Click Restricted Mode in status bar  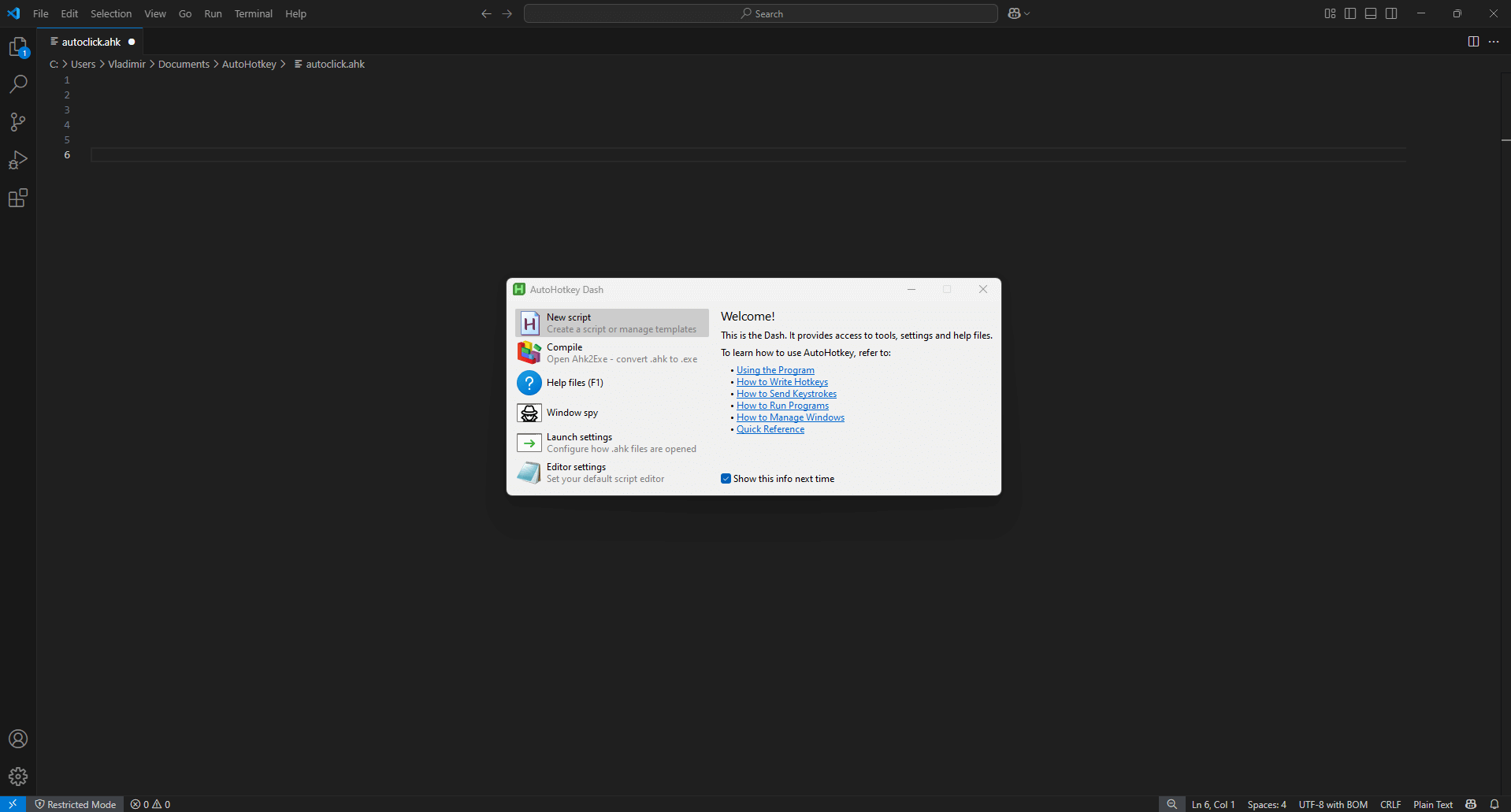(x=76, y=804)
